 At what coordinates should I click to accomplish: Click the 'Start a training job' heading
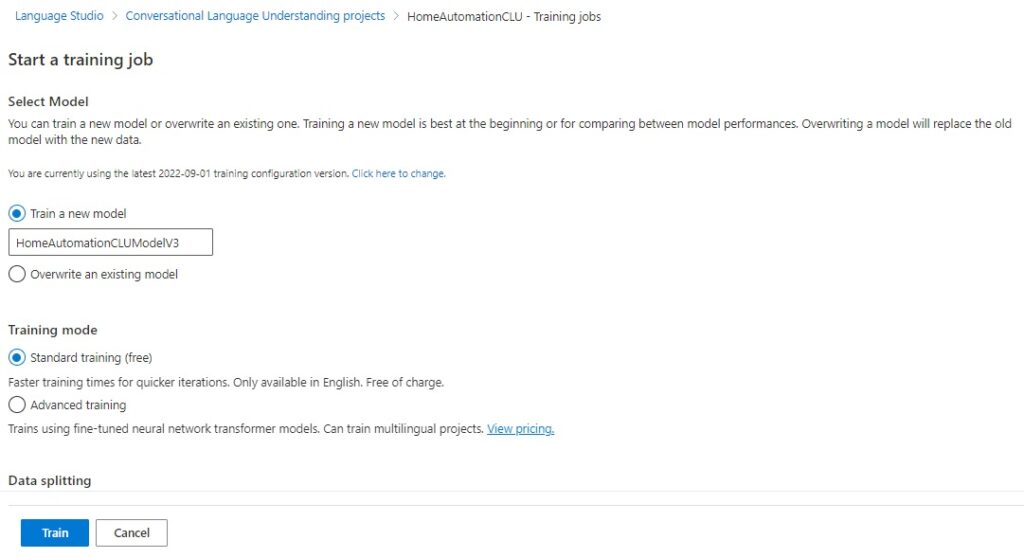click(81, 60)
